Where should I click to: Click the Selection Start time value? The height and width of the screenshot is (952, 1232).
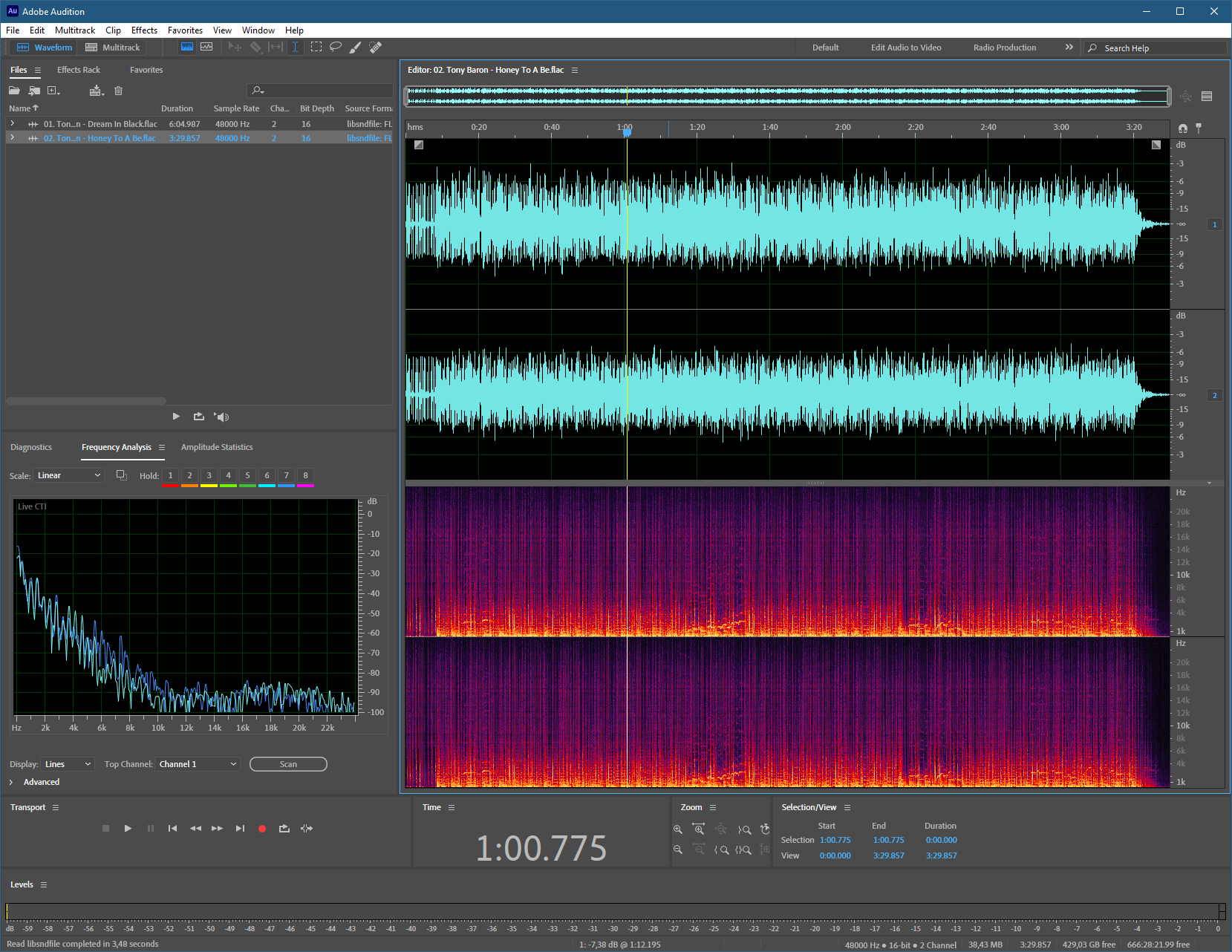tap(835, 840)
